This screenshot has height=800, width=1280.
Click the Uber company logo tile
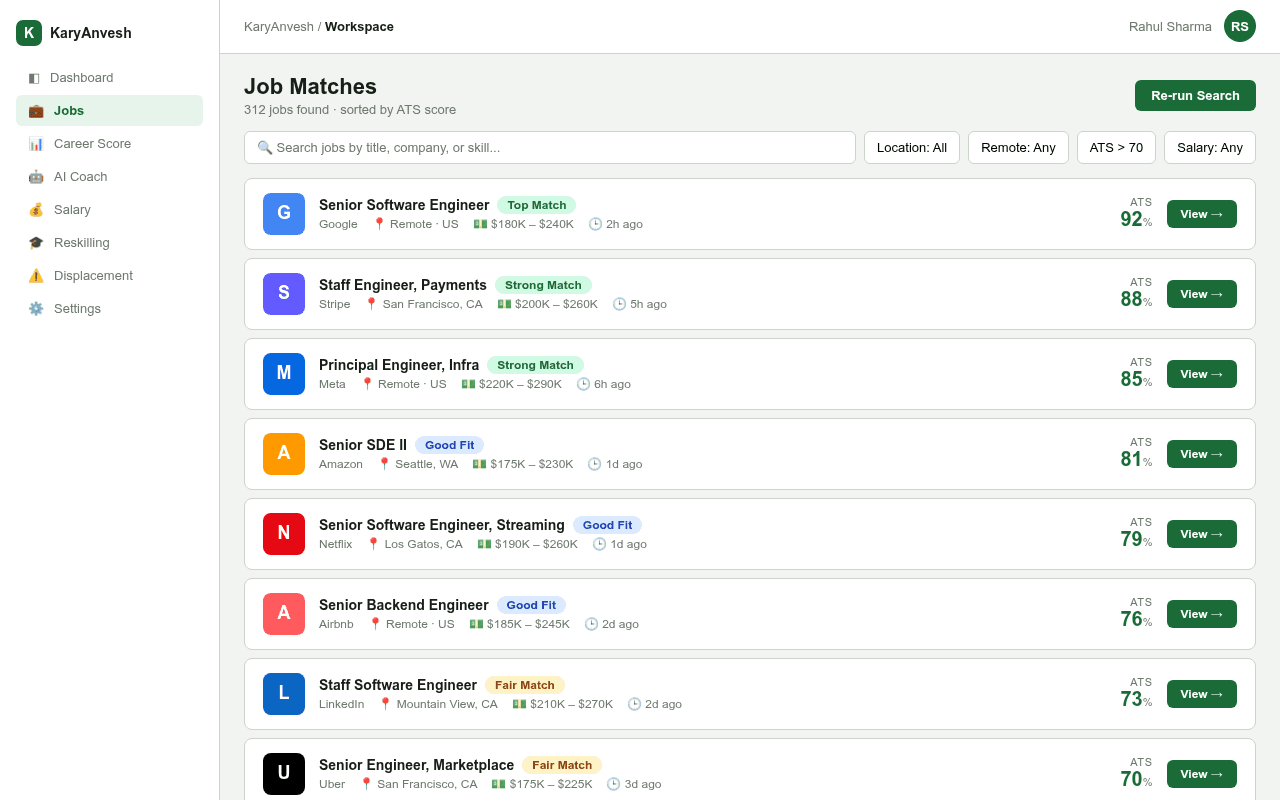(x=284, y=774)
